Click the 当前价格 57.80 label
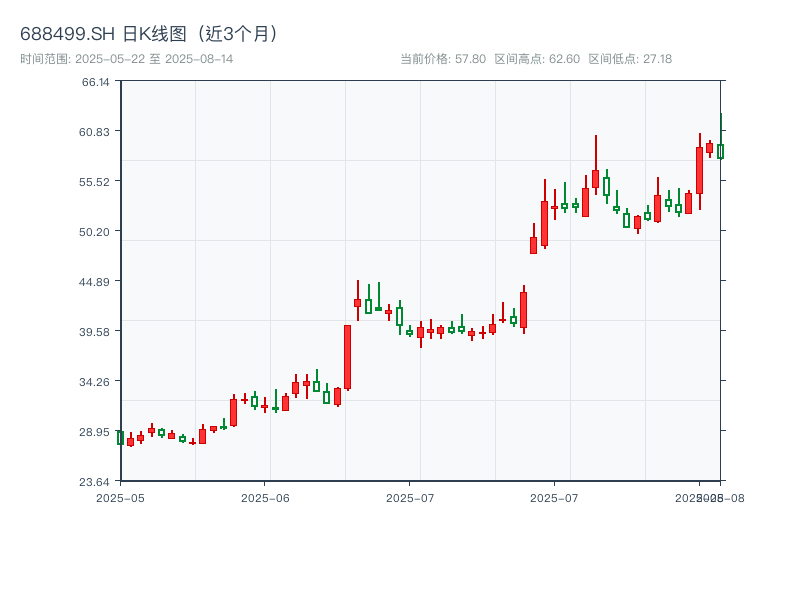The width and height of the screenshot is (800, 600). [x=443, y=59]
